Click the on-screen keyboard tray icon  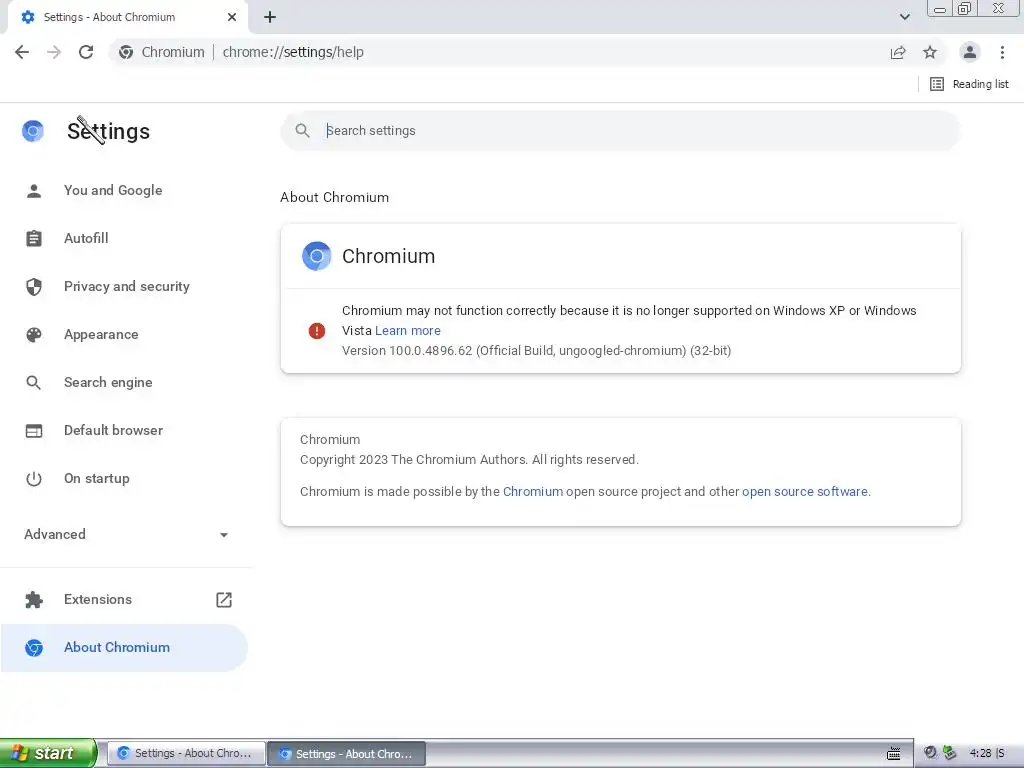point(894,754)
